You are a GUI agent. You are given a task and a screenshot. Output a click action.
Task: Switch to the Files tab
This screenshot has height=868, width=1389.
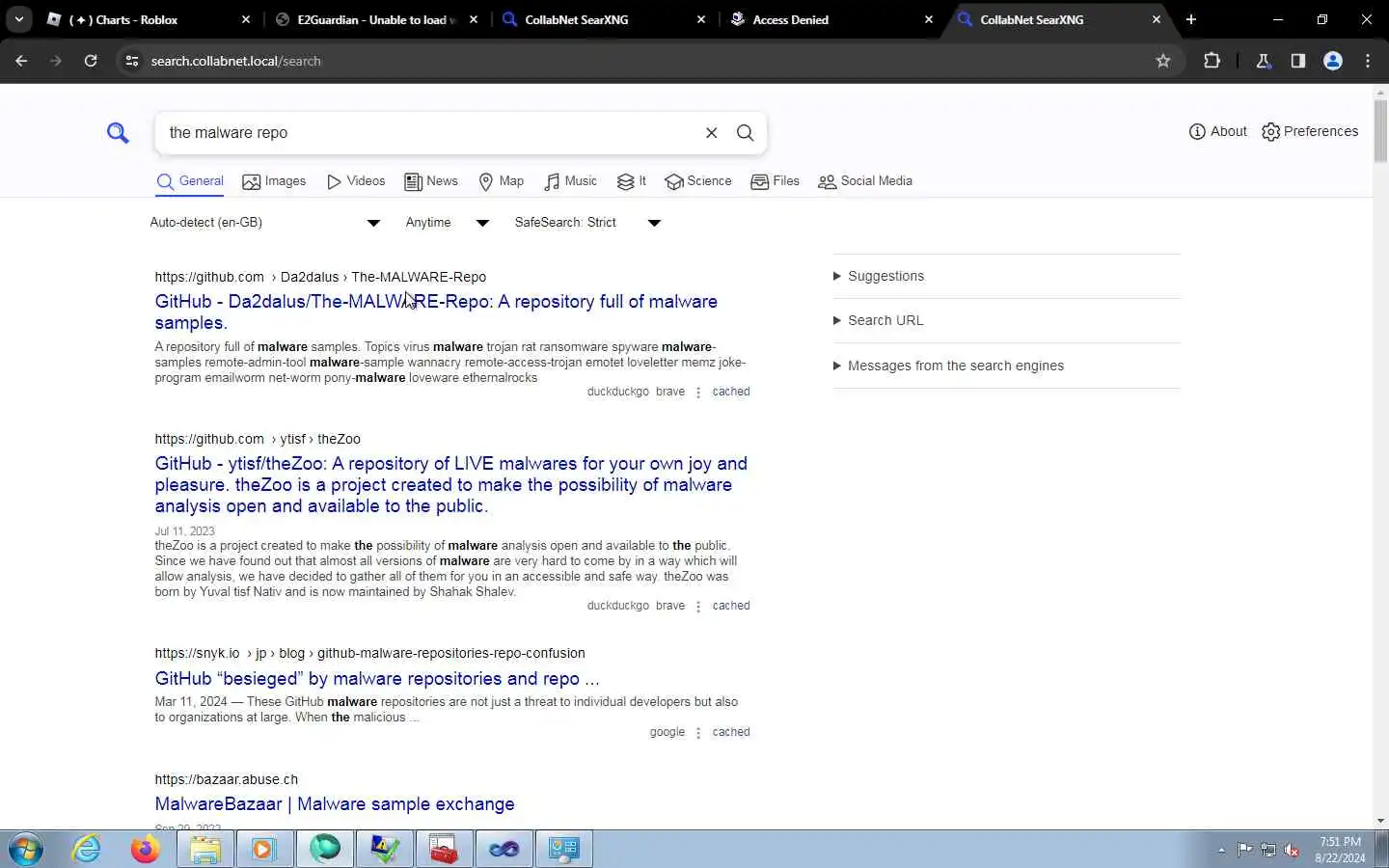point(776,181)
